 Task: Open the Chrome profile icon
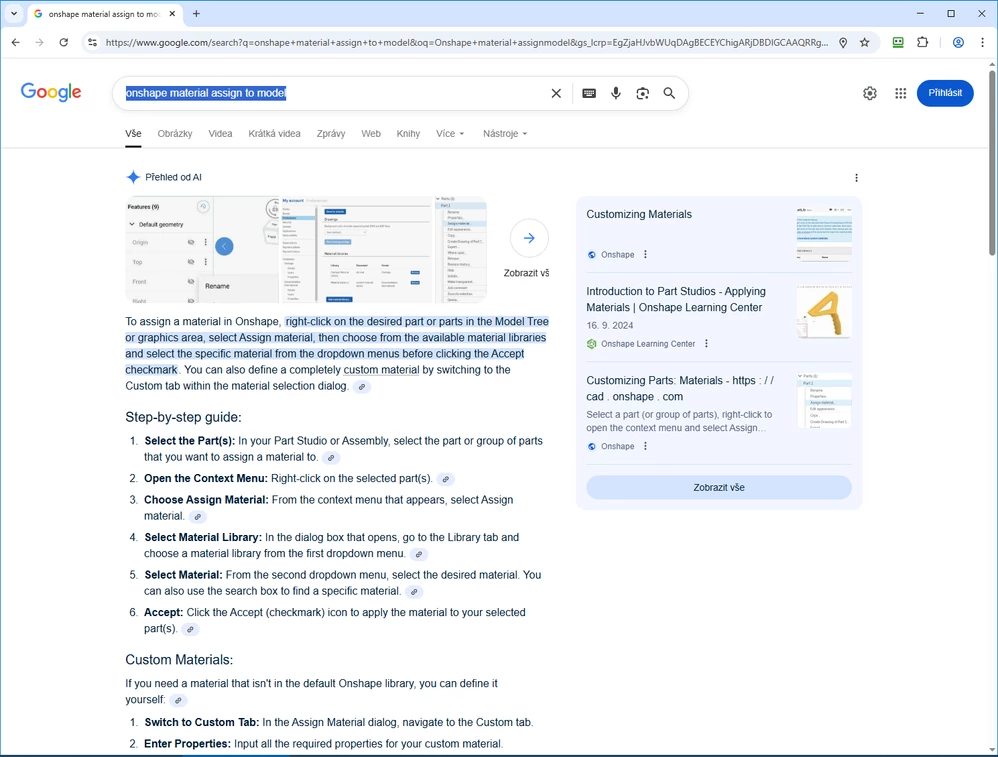(959, 42)
